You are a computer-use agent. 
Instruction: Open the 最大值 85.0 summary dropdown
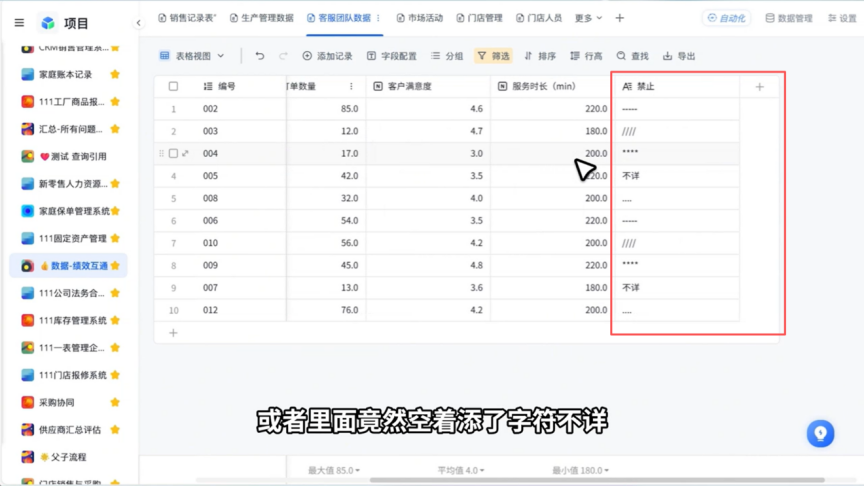(x=334, y=470)
